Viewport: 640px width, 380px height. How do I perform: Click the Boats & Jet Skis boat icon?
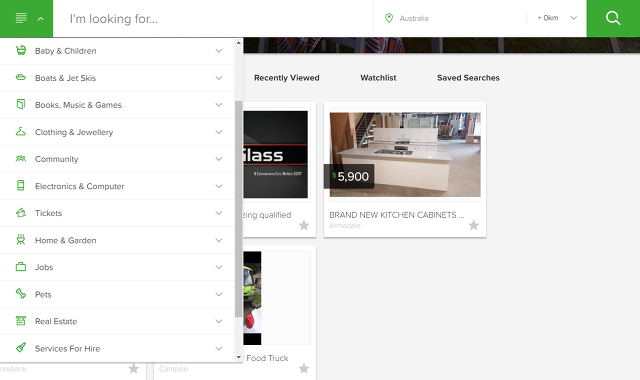21,78
